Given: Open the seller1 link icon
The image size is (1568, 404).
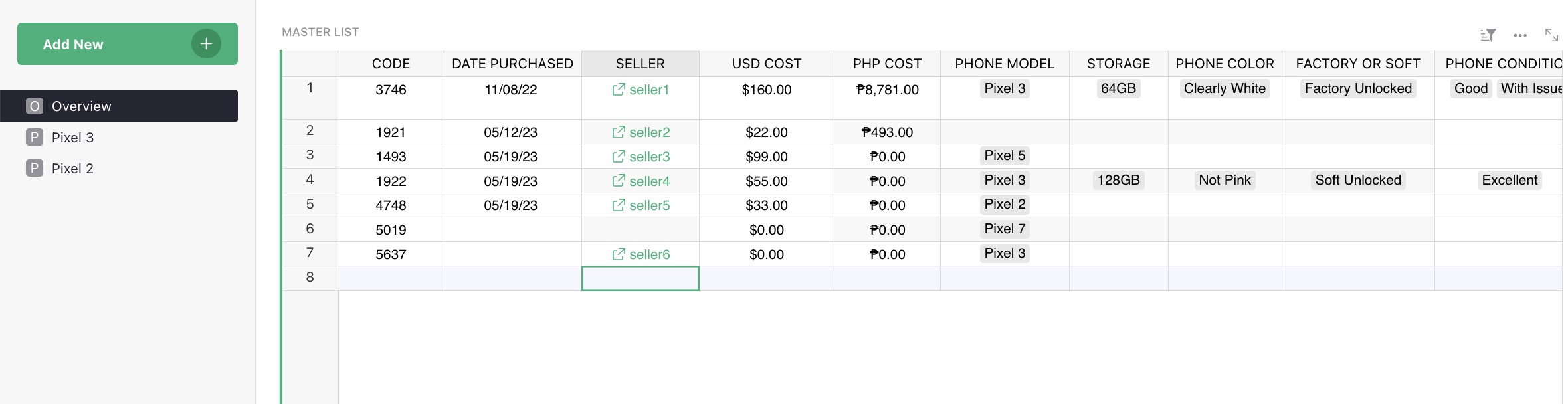Looking at the screenshot, I should [x=618, y=89].
